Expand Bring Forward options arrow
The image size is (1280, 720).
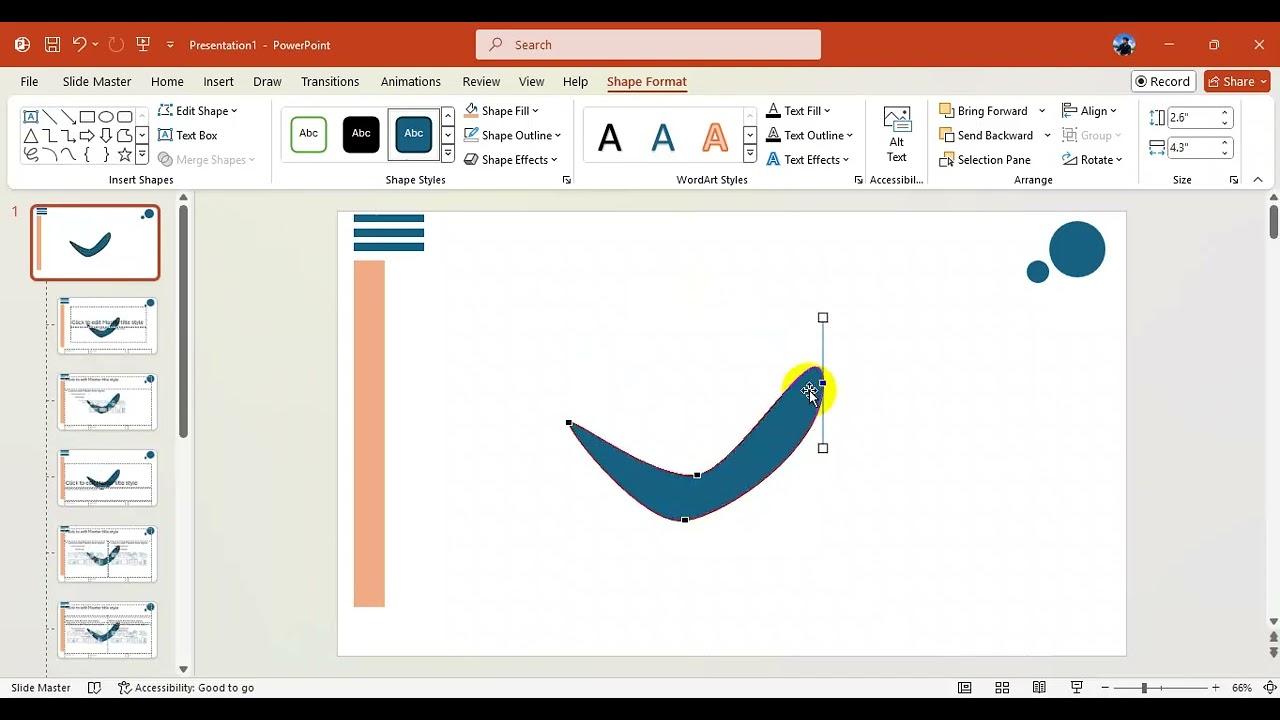[x=1042, y=111]
